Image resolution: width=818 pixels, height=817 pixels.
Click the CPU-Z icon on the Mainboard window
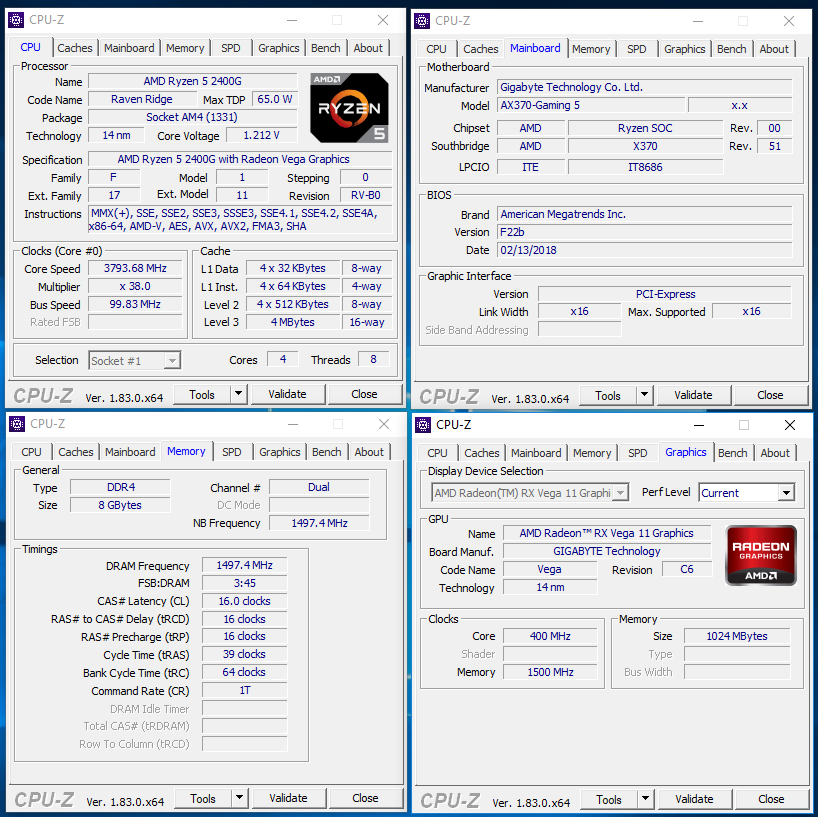pyautogui.click(x=421, y=20)
